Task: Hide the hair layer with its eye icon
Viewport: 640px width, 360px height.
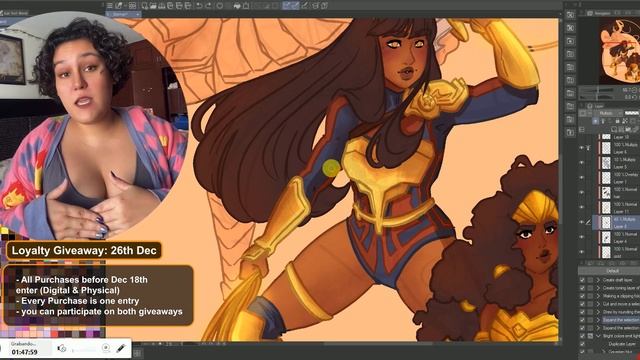Action: coord(581,192)
